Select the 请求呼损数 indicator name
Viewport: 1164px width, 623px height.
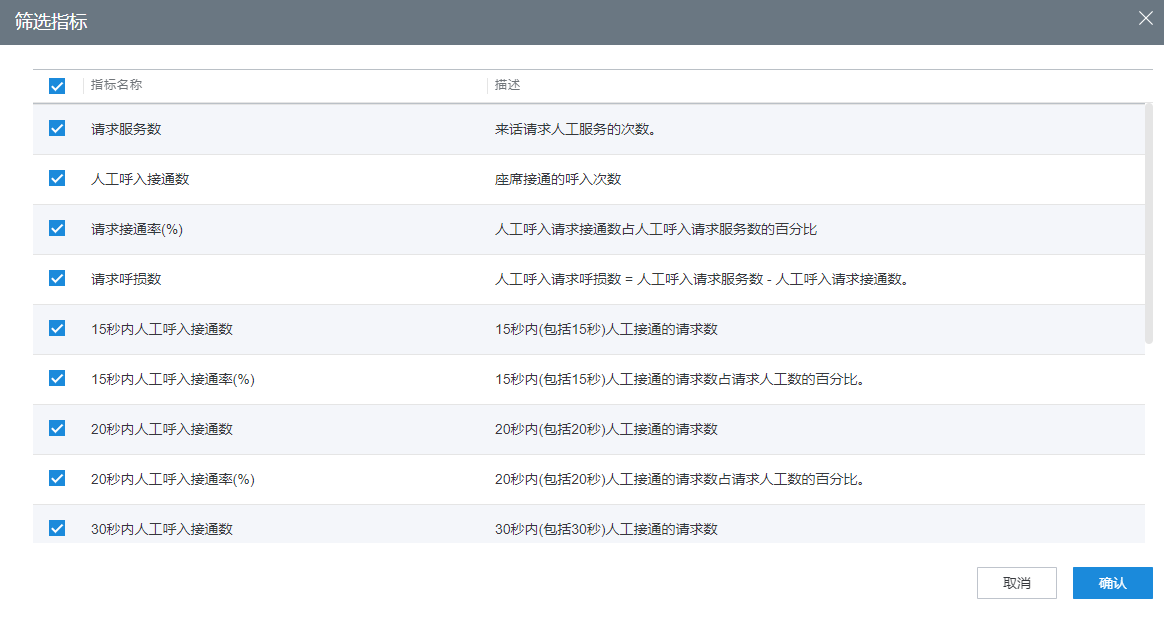point(126,279)
